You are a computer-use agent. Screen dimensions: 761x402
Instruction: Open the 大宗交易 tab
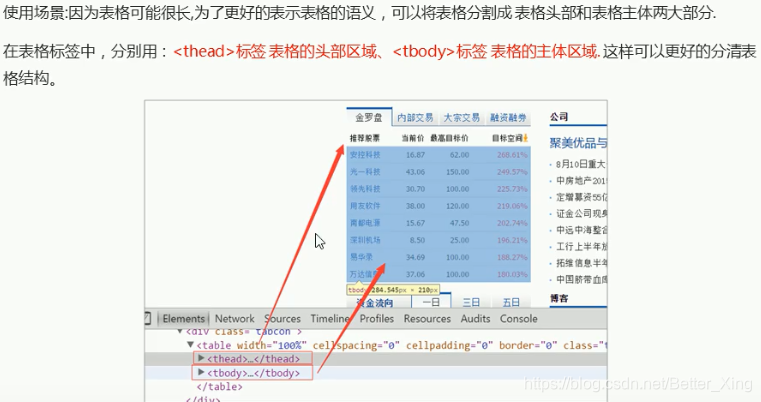pyautogui.click(x=461, y=118)
